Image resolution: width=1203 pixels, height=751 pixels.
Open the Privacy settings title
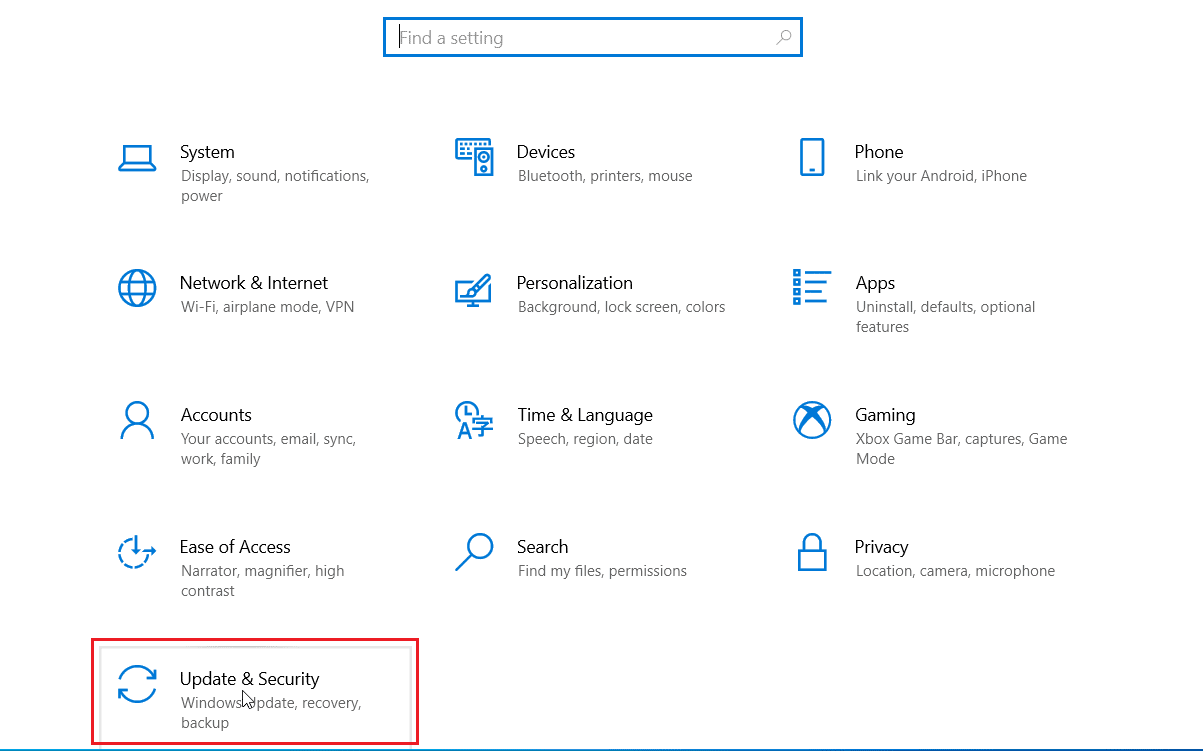[x=881, y=547]
